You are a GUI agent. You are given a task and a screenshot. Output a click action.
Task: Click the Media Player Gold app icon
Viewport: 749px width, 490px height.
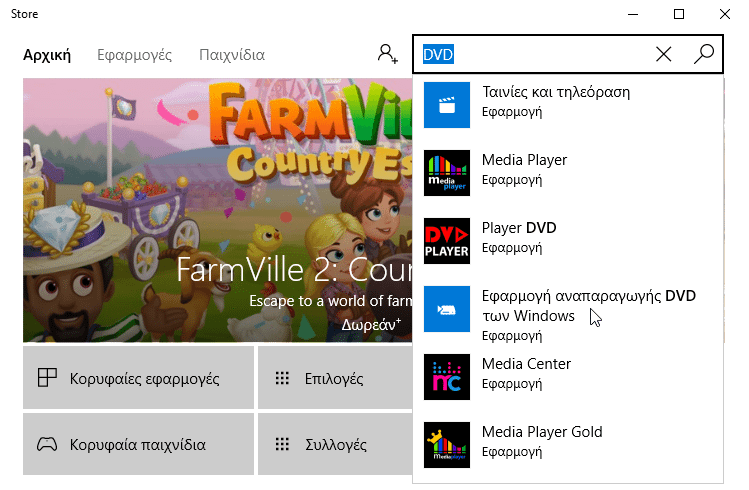point(447,445)
